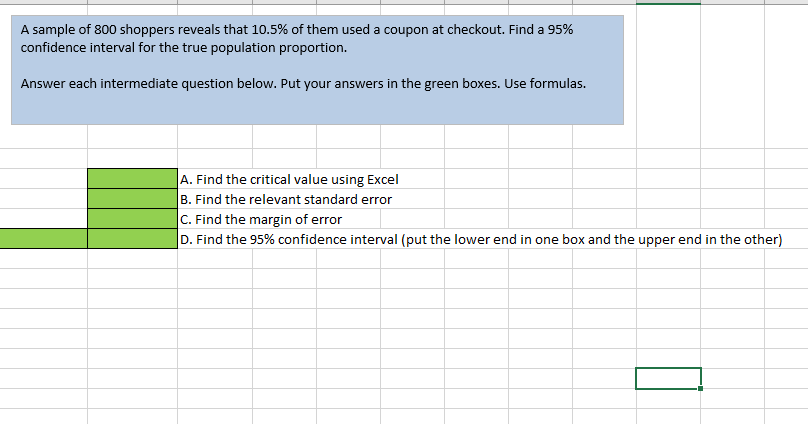808x424 pixels.
Task: Select the green answer box for standard error
Action: click(132, 198)
